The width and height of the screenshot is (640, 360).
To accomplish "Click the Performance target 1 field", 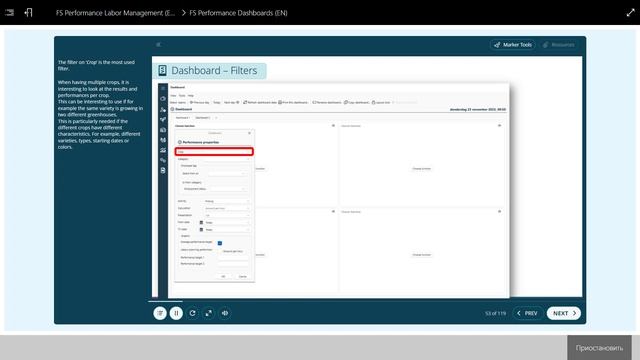I will click(232, 258).
